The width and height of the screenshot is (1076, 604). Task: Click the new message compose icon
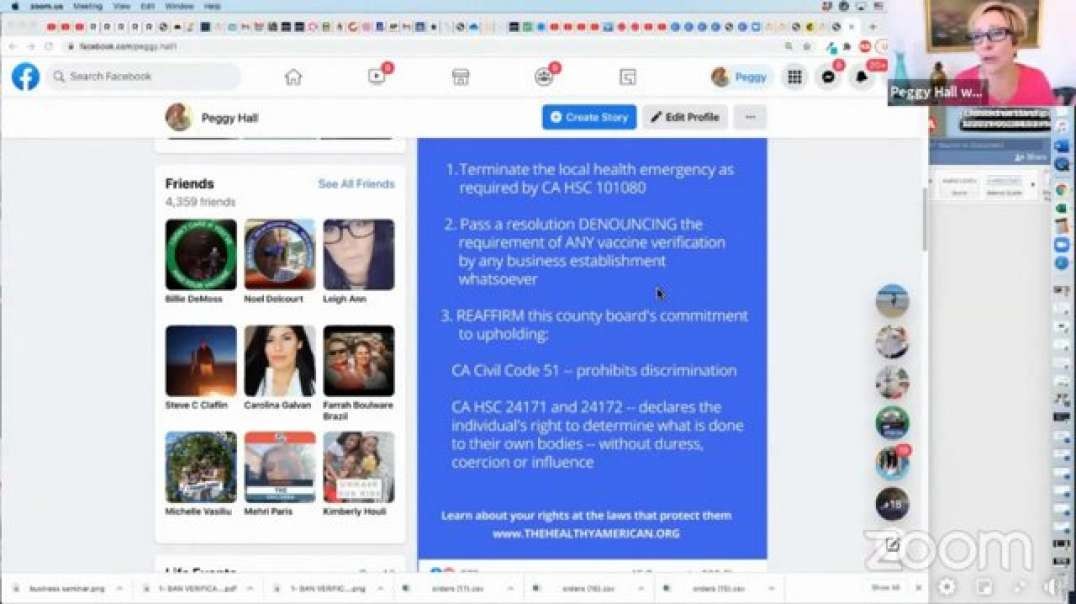892,545
